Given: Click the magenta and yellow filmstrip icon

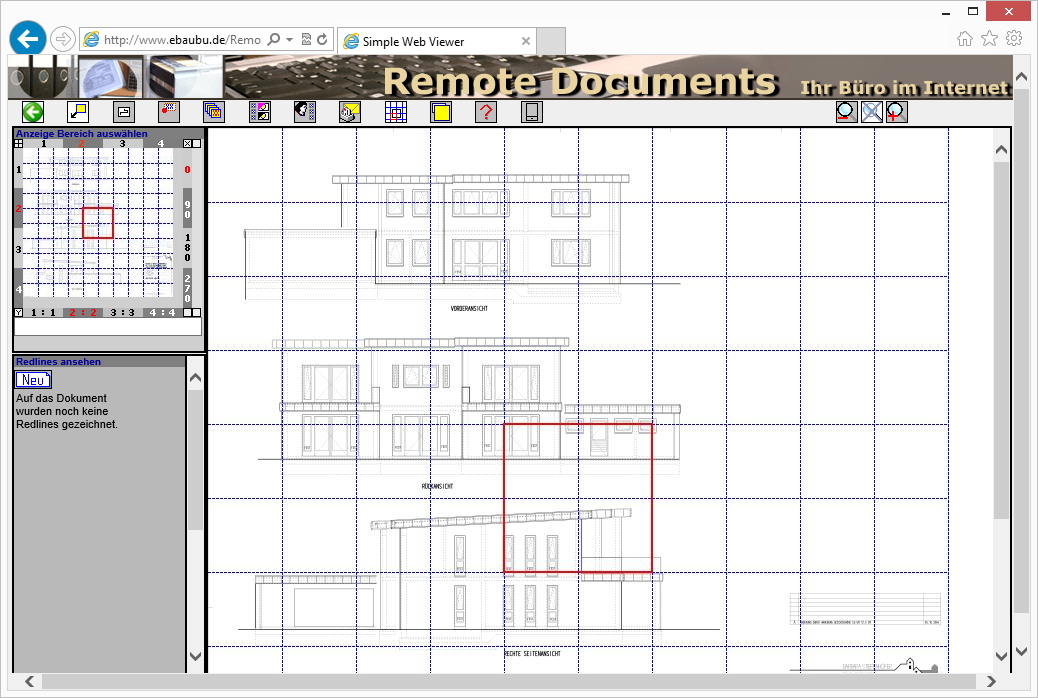Looking at the screenshot, I should (x=260, y=112).
